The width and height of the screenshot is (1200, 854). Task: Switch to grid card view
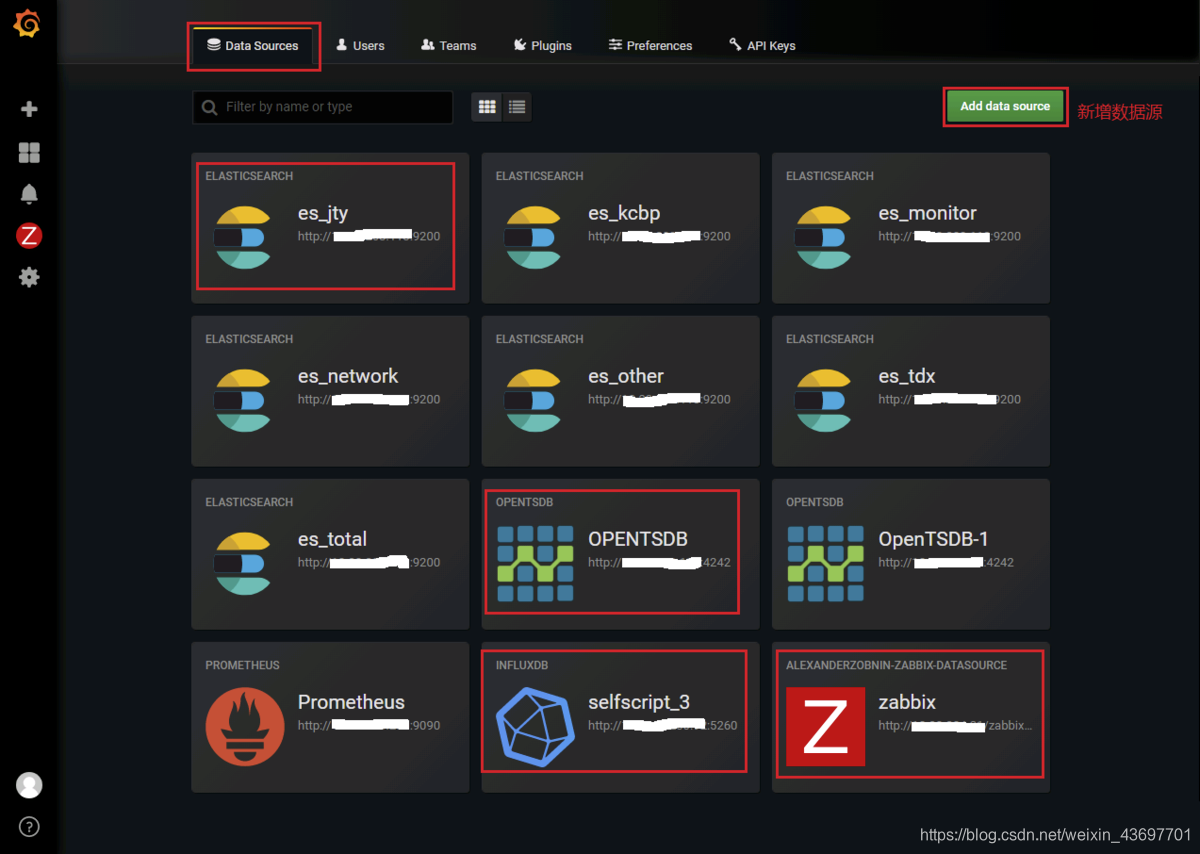(487, 107)
